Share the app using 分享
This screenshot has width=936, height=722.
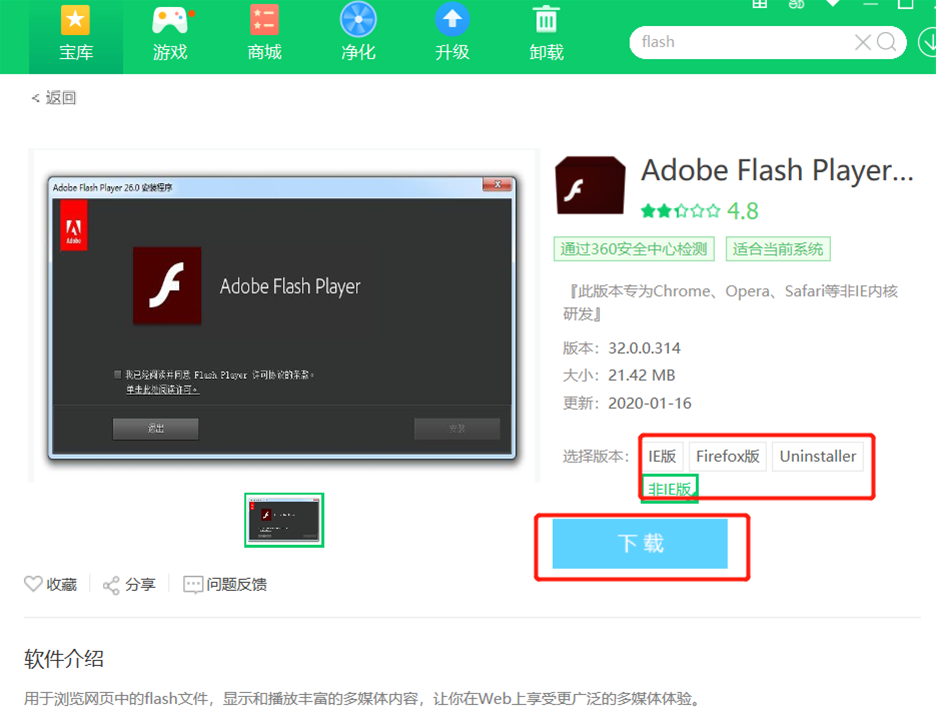click(129, 585)
